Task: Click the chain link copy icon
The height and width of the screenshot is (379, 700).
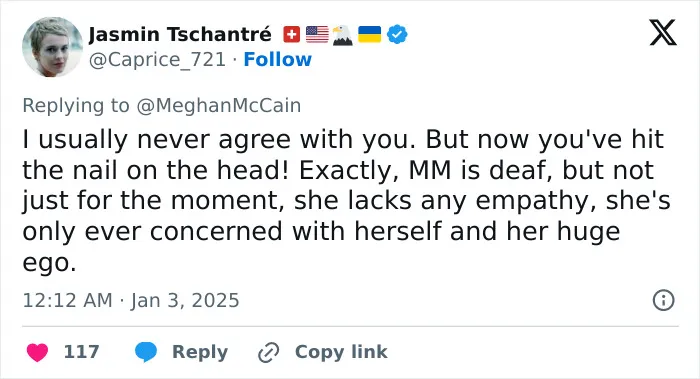Action: tap(269, 353)
